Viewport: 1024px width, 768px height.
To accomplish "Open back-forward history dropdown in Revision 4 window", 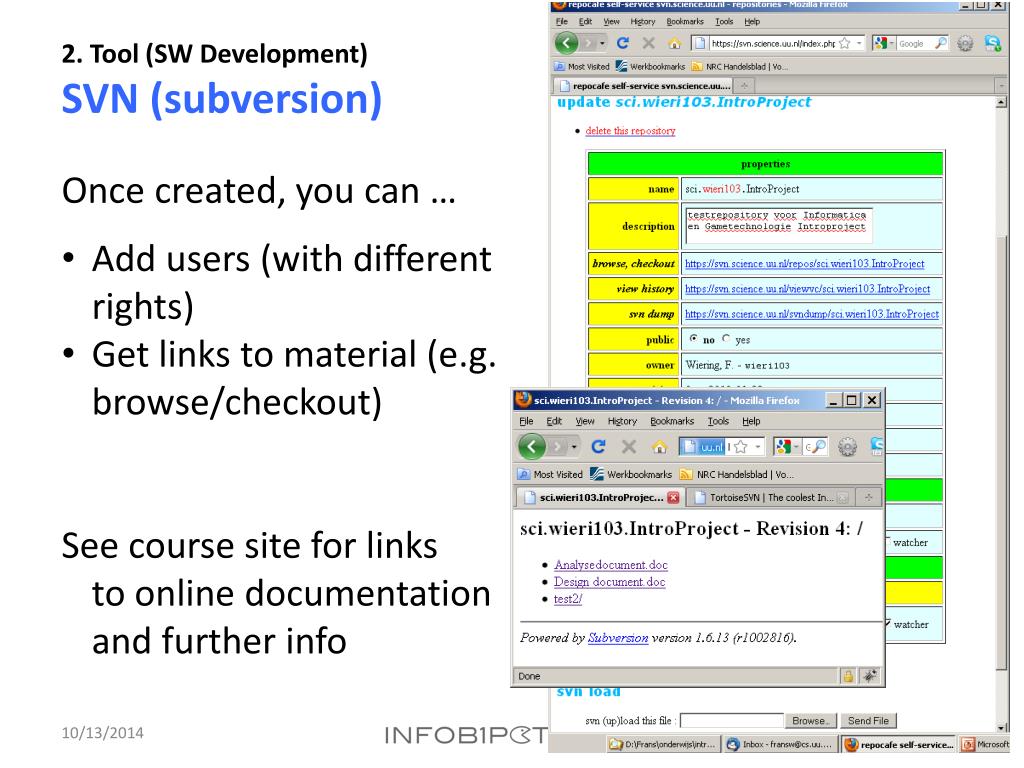I will pos(574,447).
